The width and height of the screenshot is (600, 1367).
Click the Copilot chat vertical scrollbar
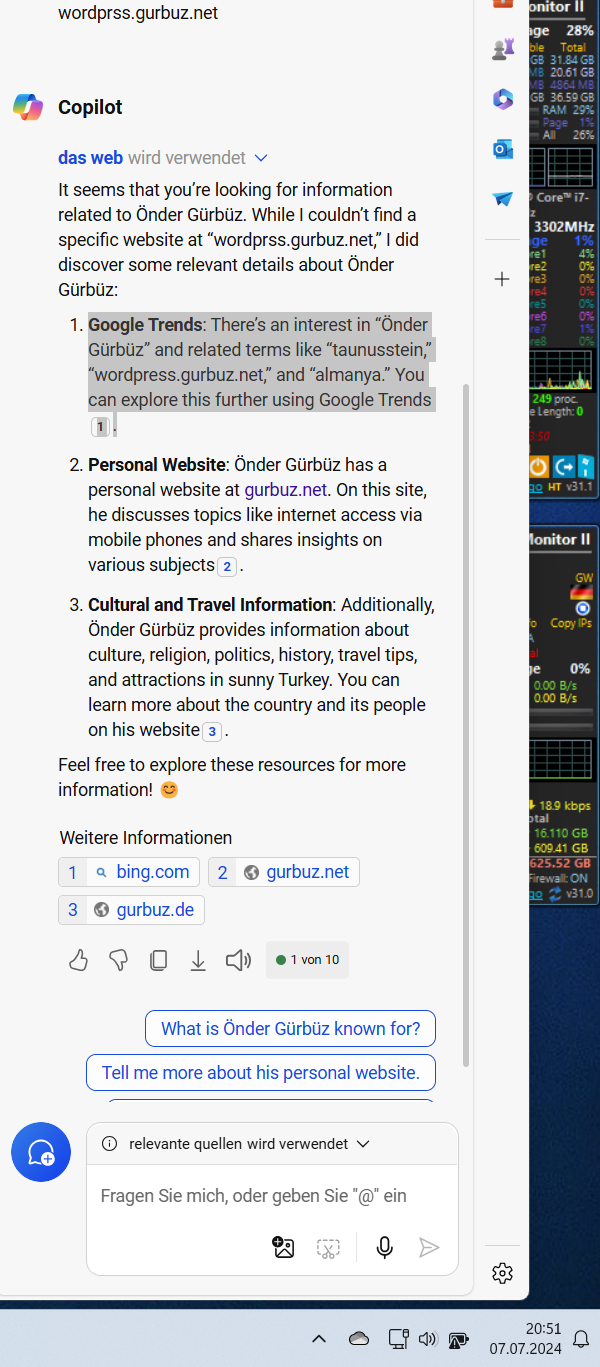pyautogui.click(x=465, y=724)
